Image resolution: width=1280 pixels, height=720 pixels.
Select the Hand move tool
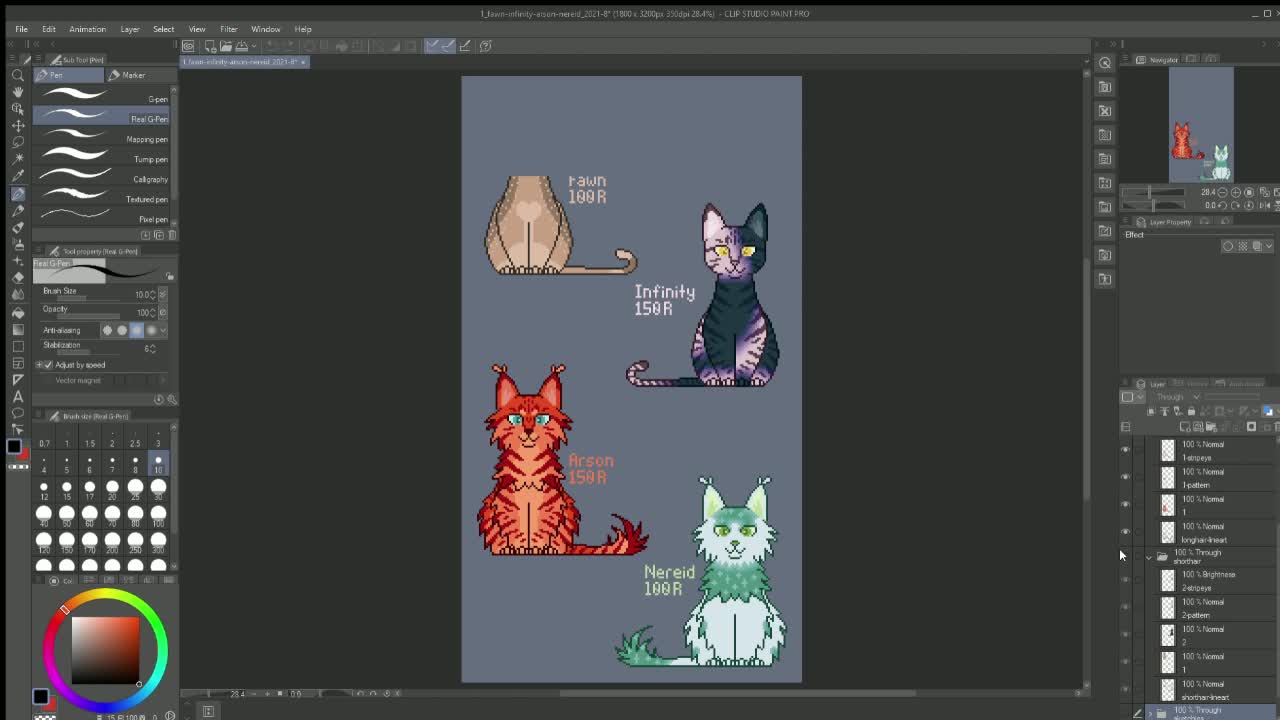coord(18,92)
